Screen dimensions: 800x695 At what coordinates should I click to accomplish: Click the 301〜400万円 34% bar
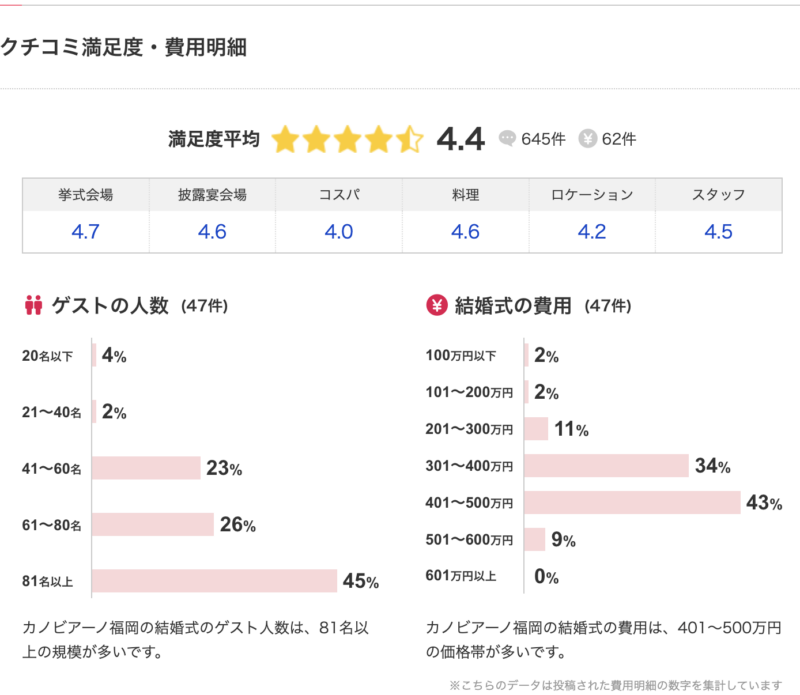click(x=607, y=466)
